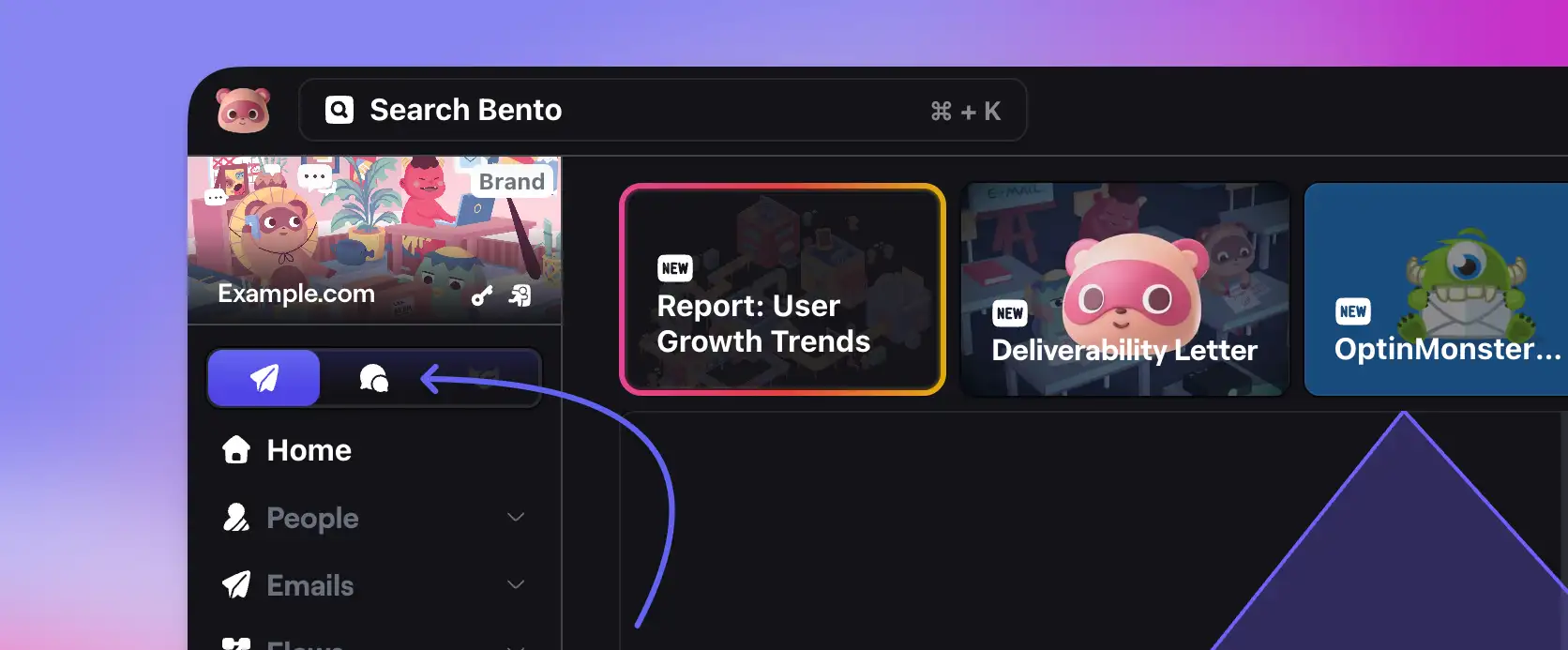Open the Deliverability Letter card
Image resolution: width=1568 pixels, height=650 pixels.
point(1125,289)
